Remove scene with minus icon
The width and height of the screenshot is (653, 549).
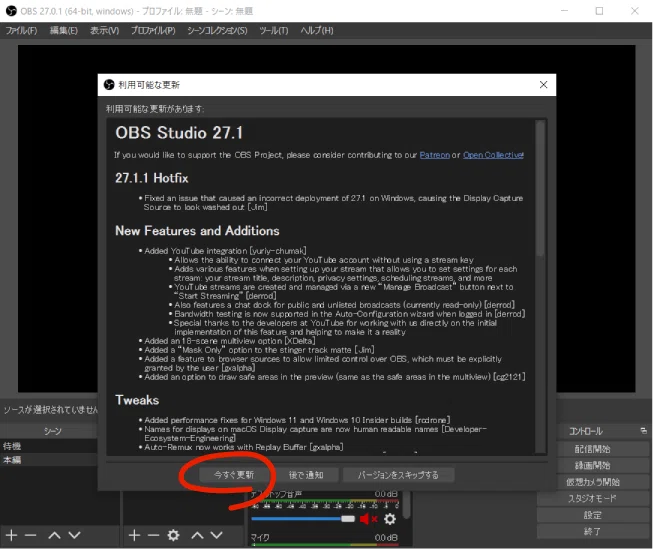pyautogui.click(x=30, y=535)
